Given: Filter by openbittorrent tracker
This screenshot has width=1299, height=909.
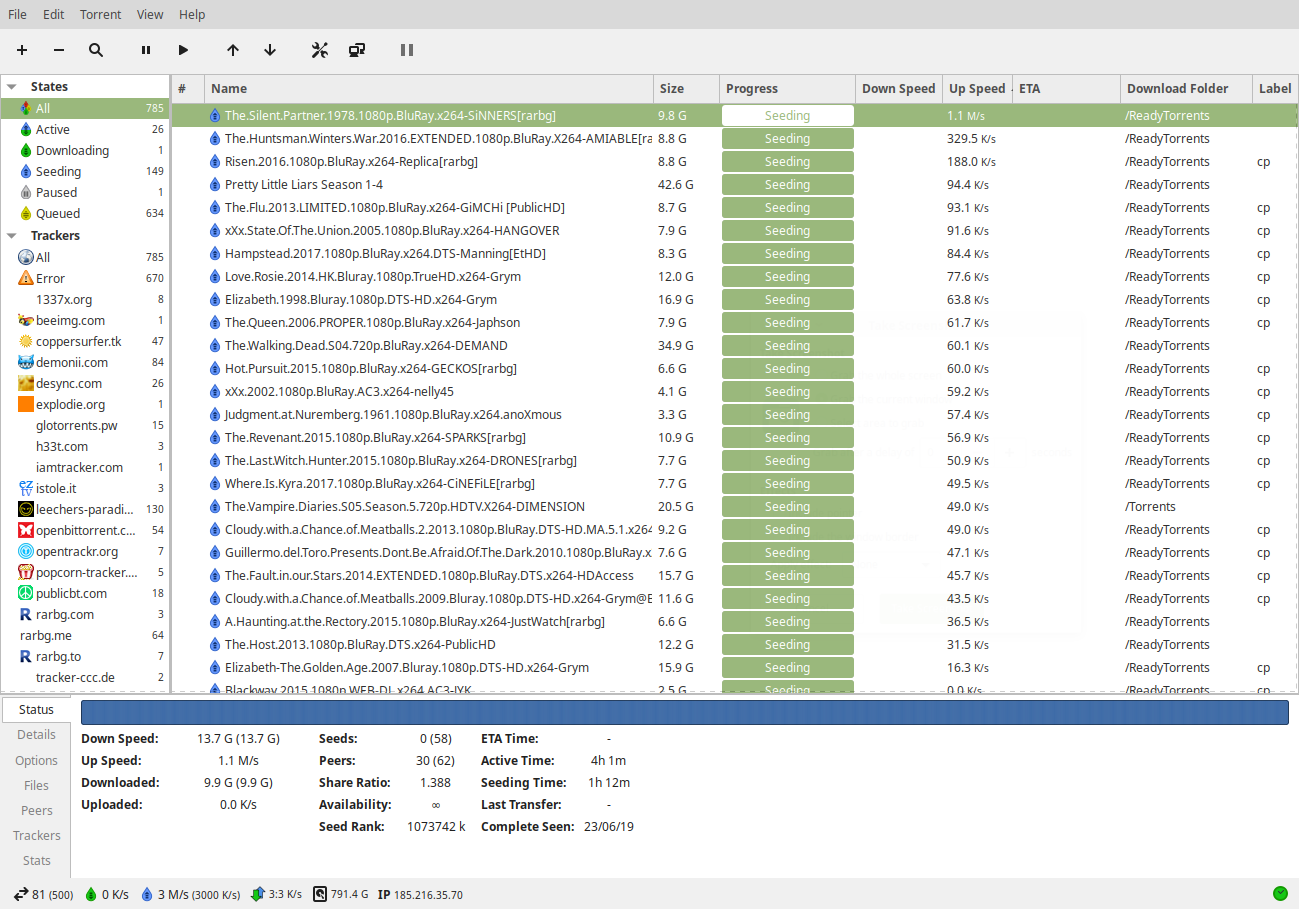Looking at the screenshot, I should pyautogui.click(x=85, y=530).
